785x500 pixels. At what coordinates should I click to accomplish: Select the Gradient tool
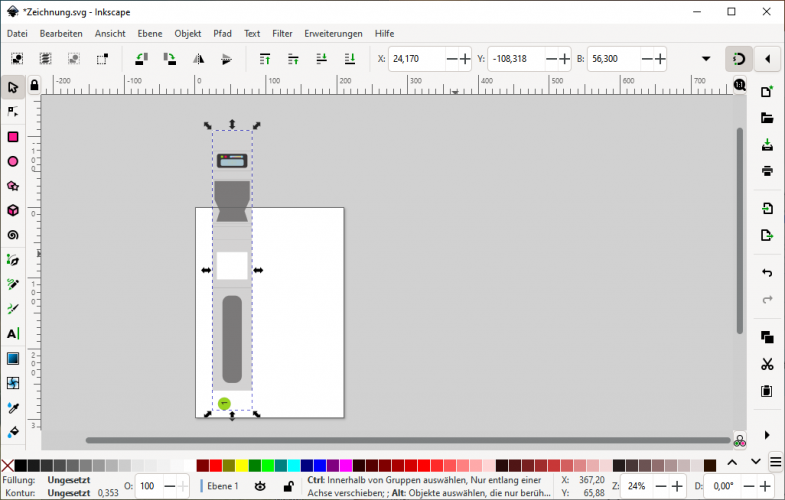(x=13, y=358)
